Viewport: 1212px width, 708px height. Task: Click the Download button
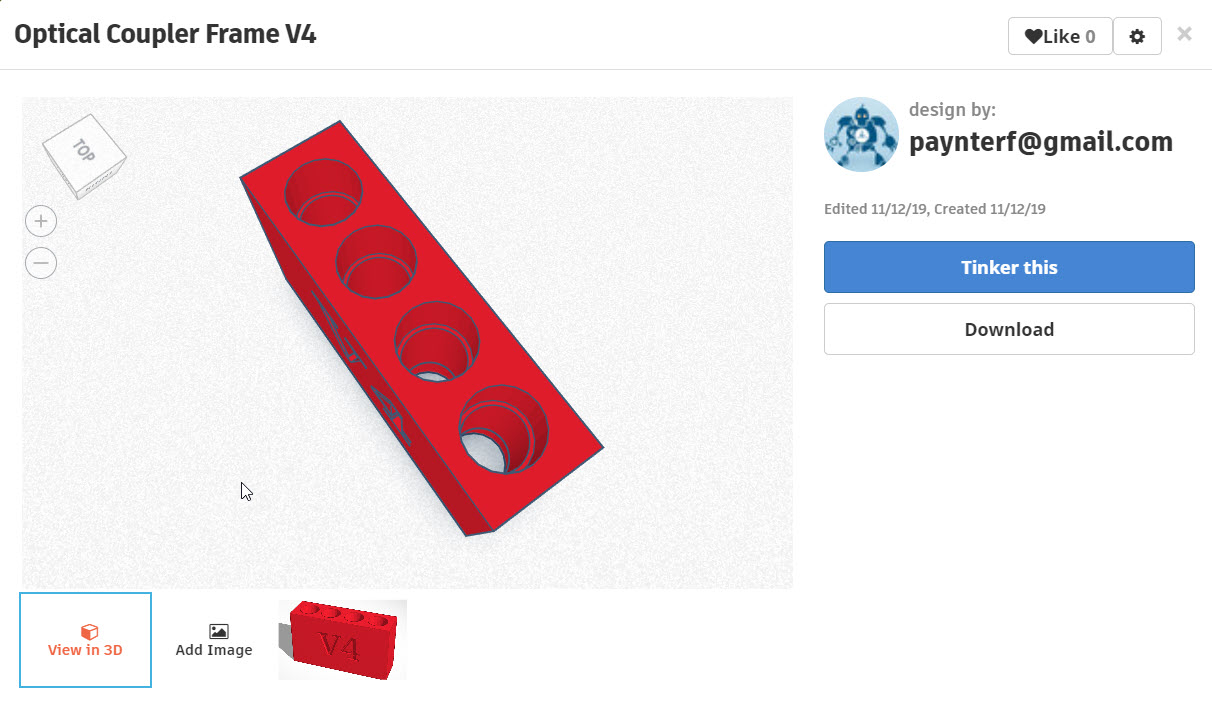tap(1009, 329)
